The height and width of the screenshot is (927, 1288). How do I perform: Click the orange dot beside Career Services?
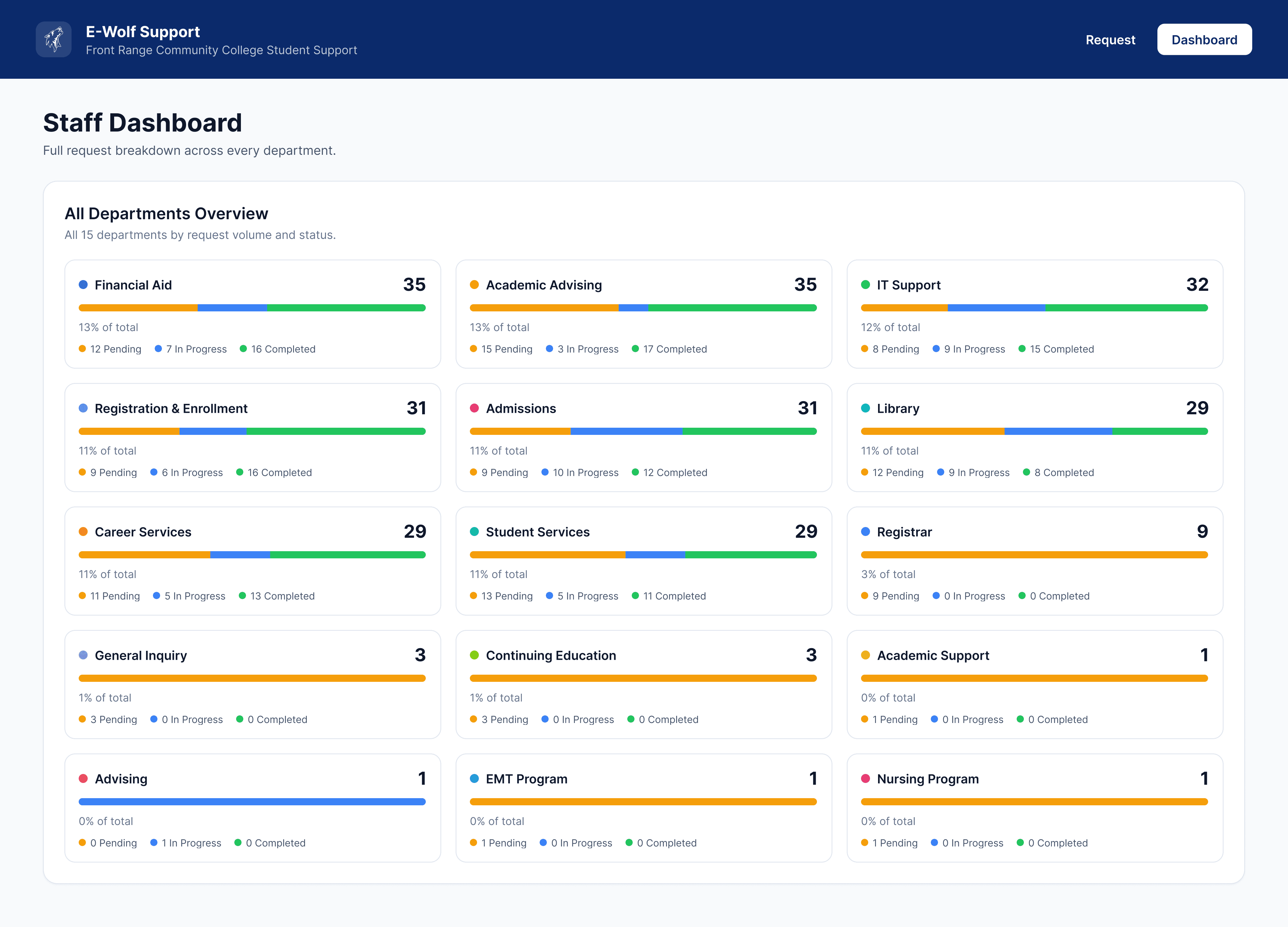coord(83,532)
